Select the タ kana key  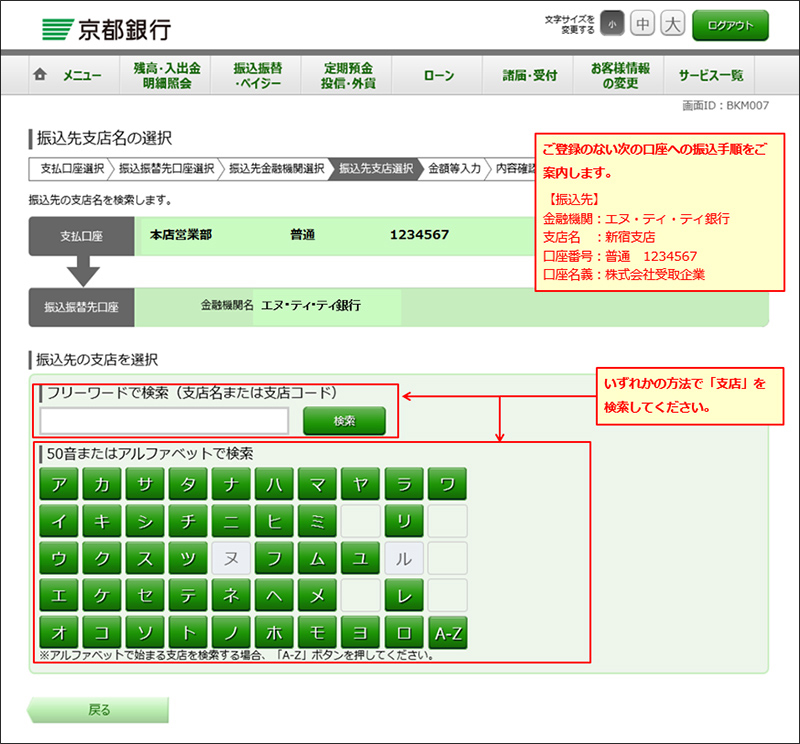pyautogui.click(x=188, y=484)
